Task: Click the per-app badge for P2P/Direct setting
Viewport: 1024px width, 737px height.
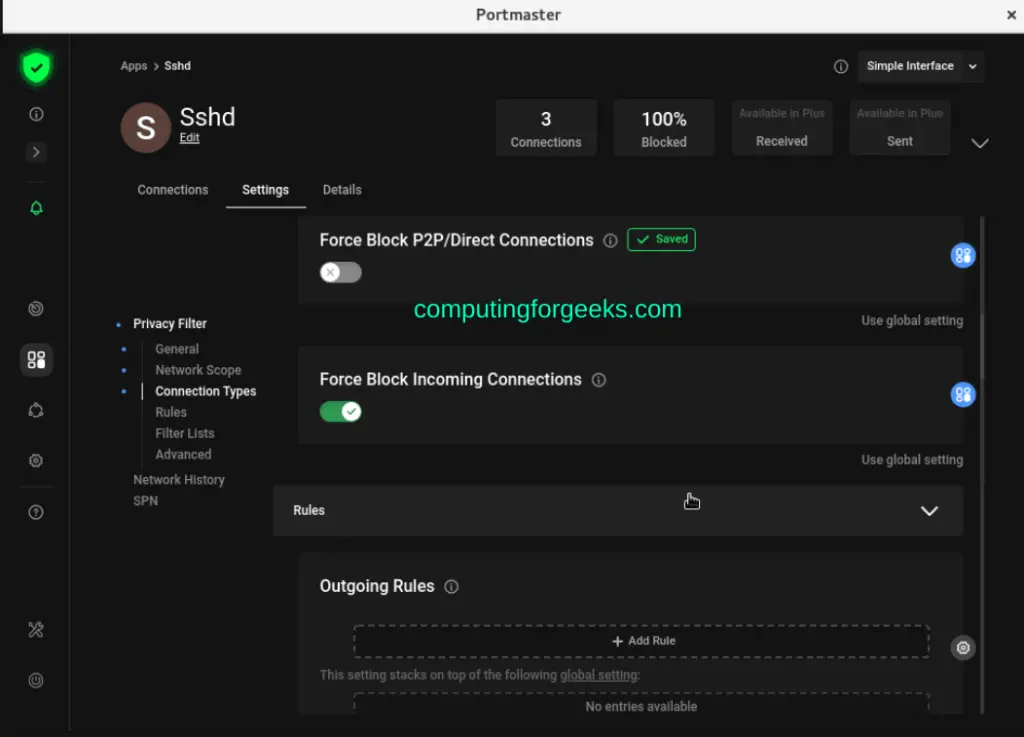Action: [x=963, y=255]
